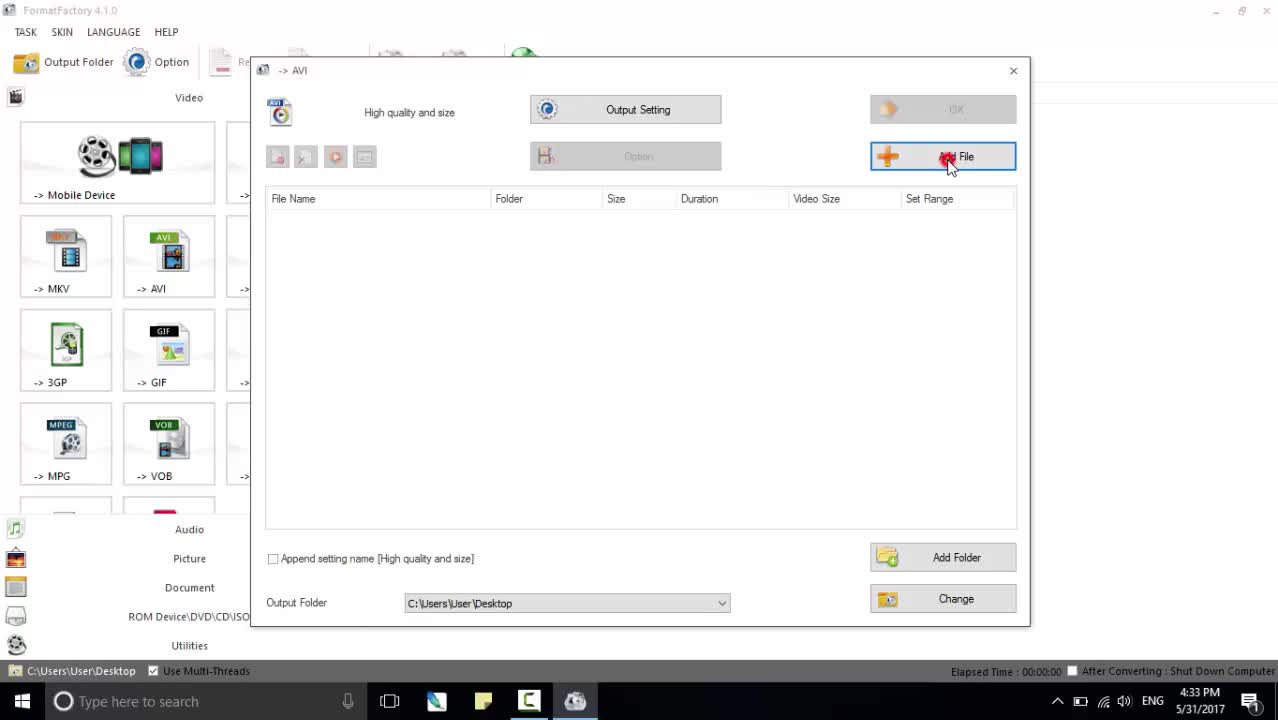Open the TASK menu

(26, 32)
